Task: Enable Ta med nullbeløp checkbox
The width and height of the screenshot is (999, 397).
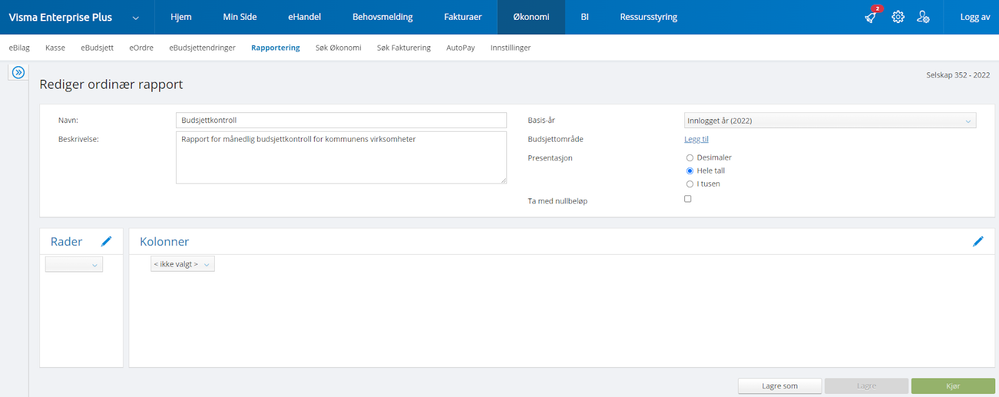Action: 687,199
